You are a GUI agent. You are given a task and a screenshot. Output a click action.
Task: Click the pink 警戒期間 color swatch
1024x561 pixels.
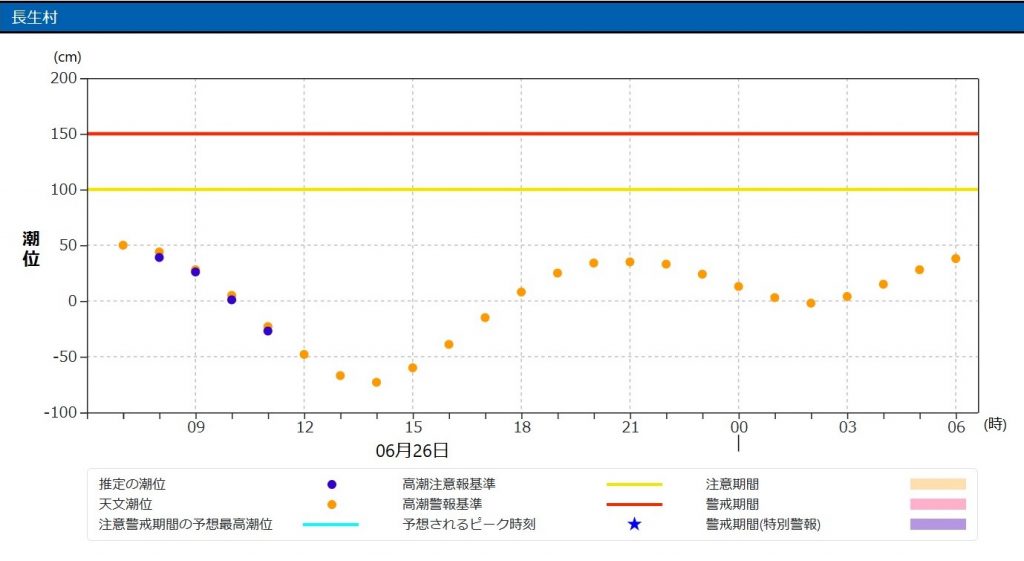click(x=938, y=504)
